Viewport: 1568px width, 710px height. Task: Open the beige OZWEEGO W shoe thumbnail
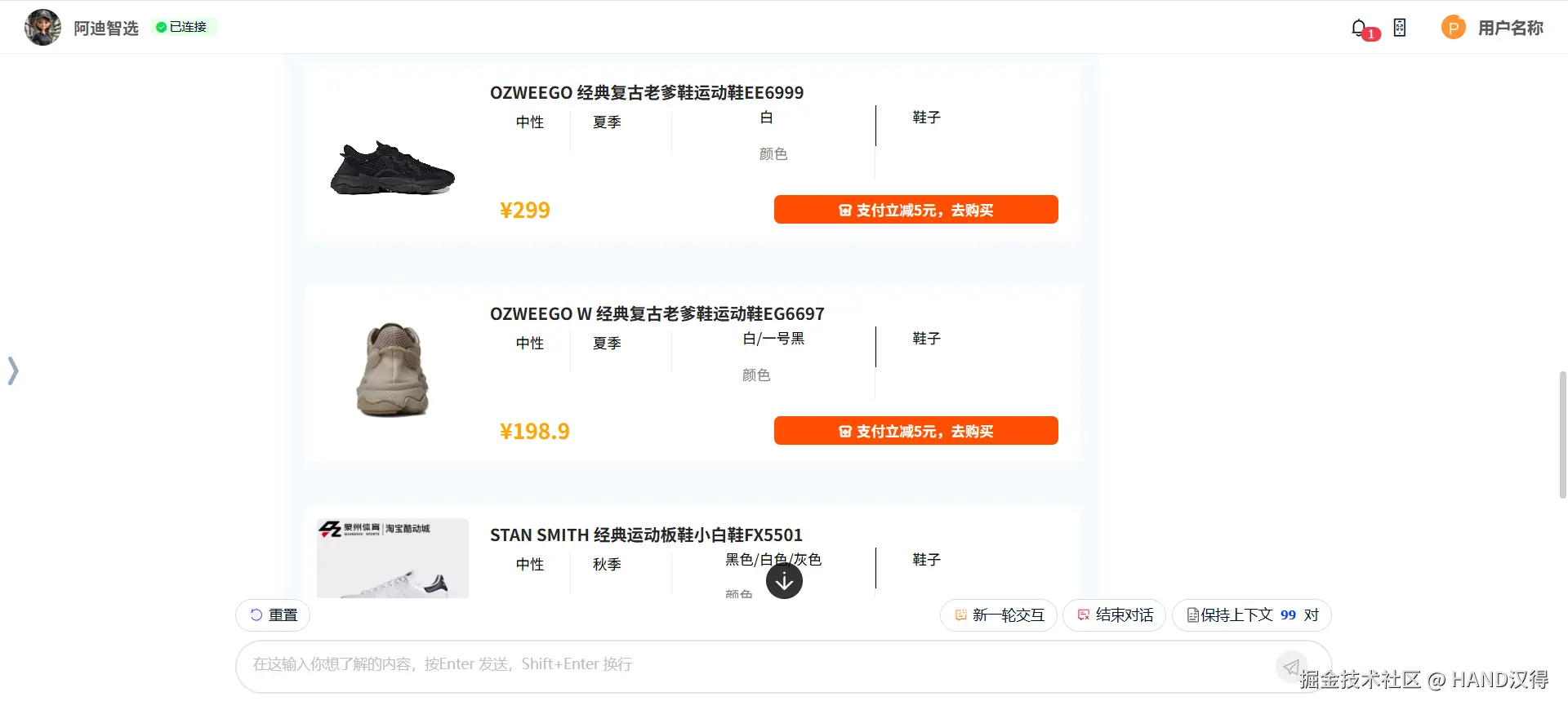point(392,369)
